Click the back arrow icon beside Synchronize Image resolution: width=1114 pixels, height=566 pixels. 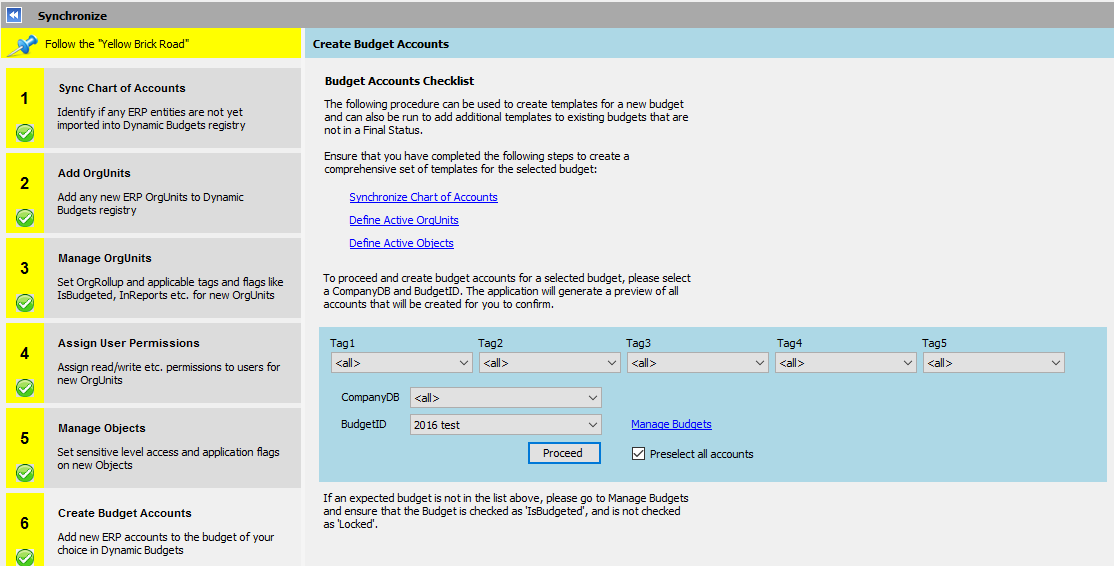(x=13, y=15)
